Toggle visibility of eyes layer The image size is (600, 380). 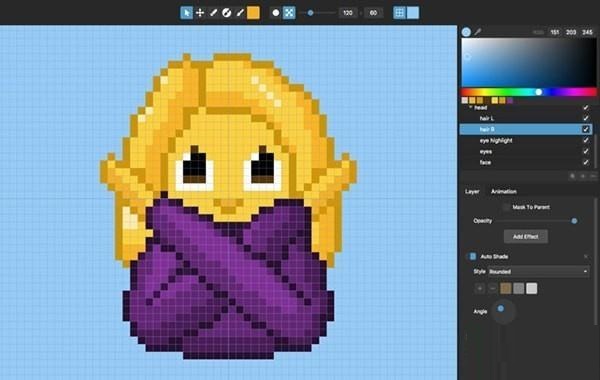coord(586,152)
